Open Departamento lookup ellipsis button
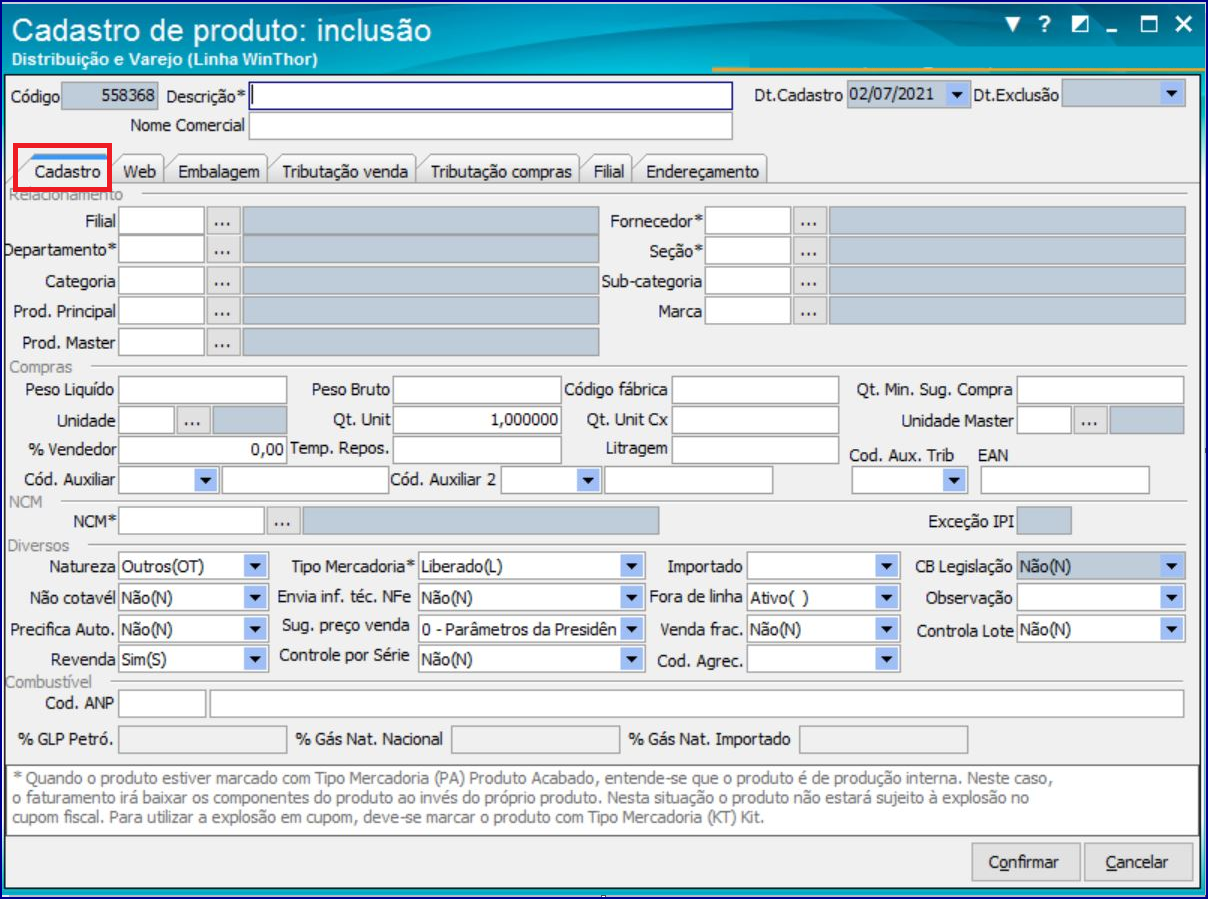 (223, 251)
